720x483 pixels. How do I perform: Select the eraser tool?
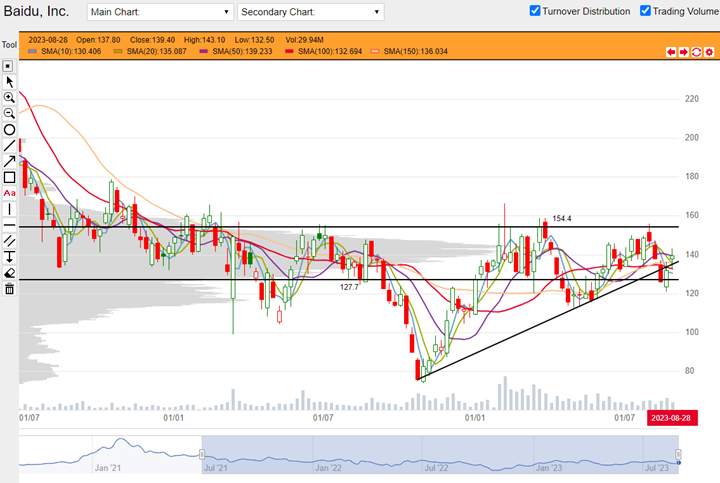[x=9, y=273]
